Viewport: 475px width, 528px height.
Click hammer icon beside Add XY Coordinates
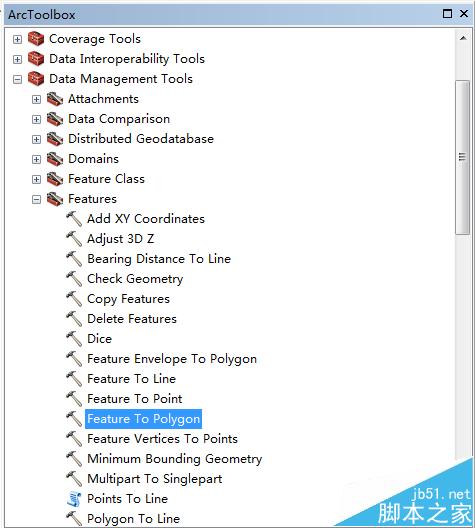74,219
